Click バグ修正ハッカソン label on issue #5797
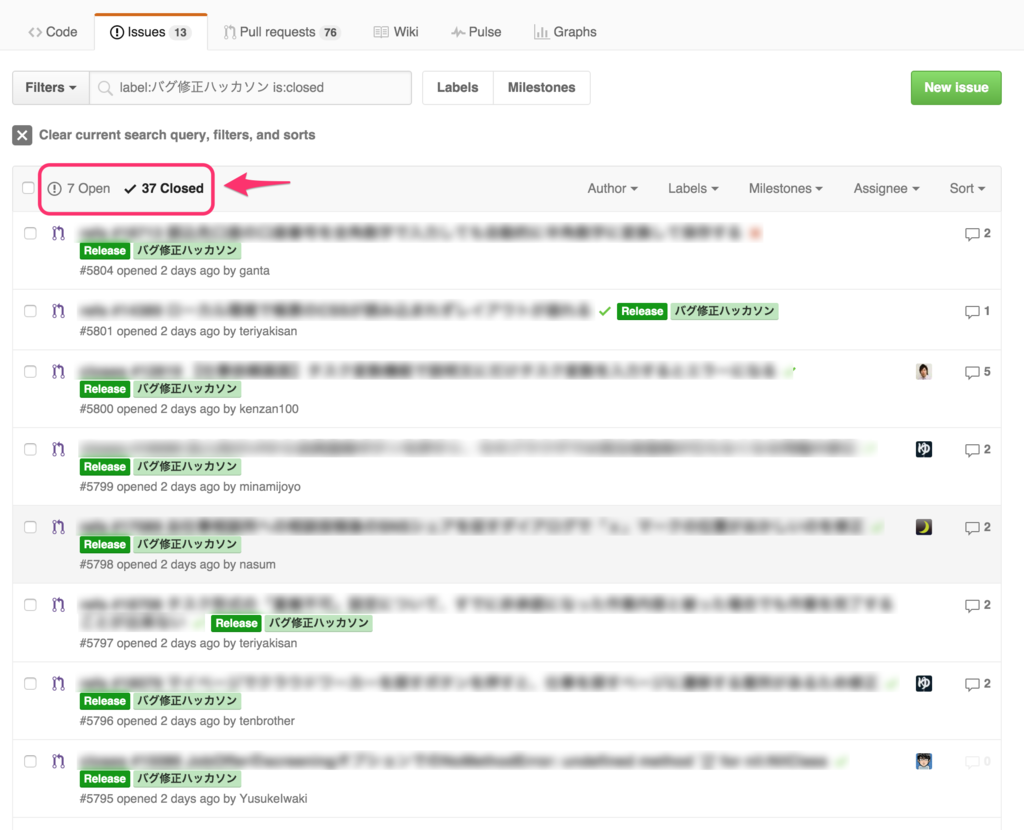Viewport: 1024px width, 830px height. (x=319, y=623)
